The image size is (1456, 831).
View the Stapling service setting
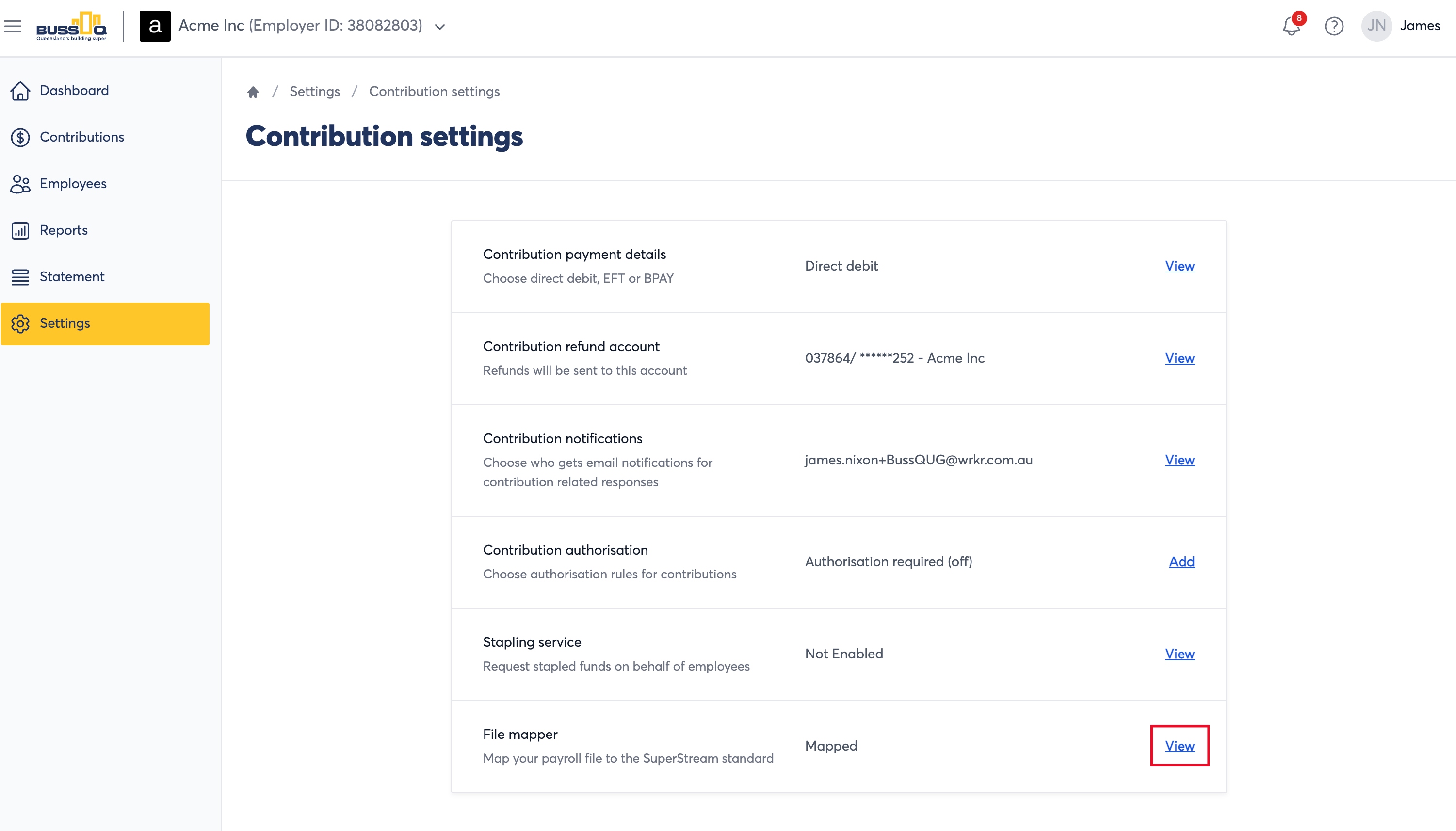coord(1180,654)
